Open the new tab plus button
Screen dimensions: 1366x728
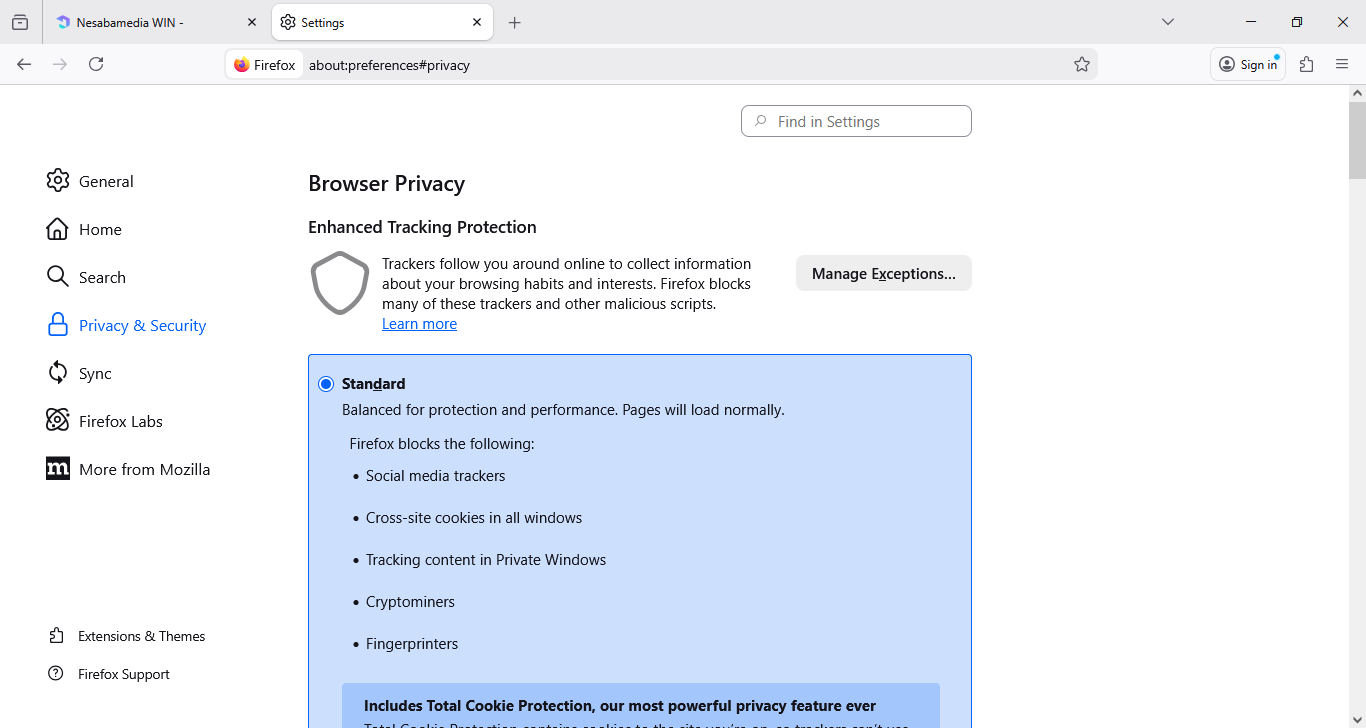[x=514, y=22]
